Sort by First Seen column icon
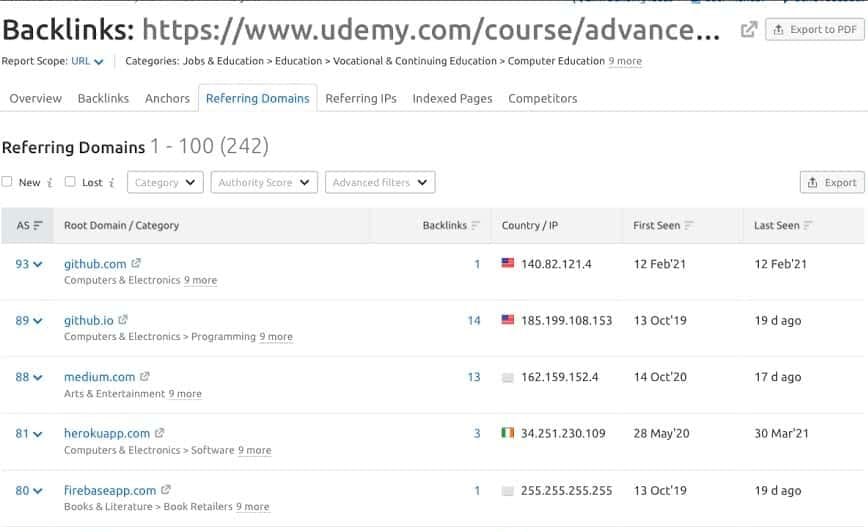Viewport: 868px width, 532px height. click(x=689, y=225)
